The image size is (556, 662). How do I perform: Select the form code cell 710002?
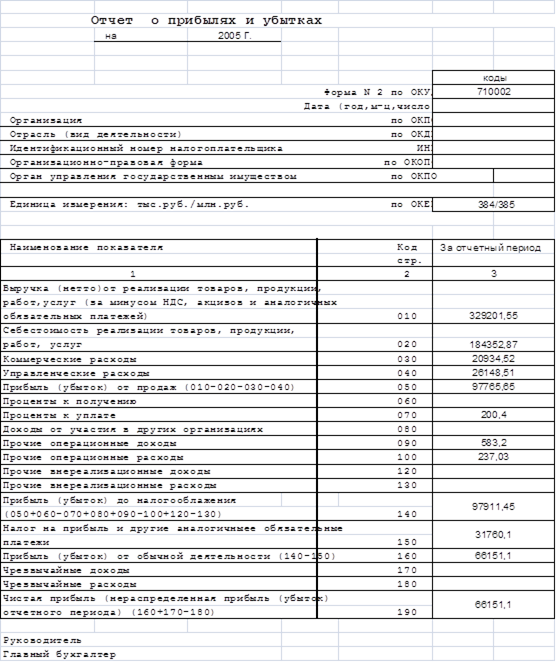tap(494, 92)
